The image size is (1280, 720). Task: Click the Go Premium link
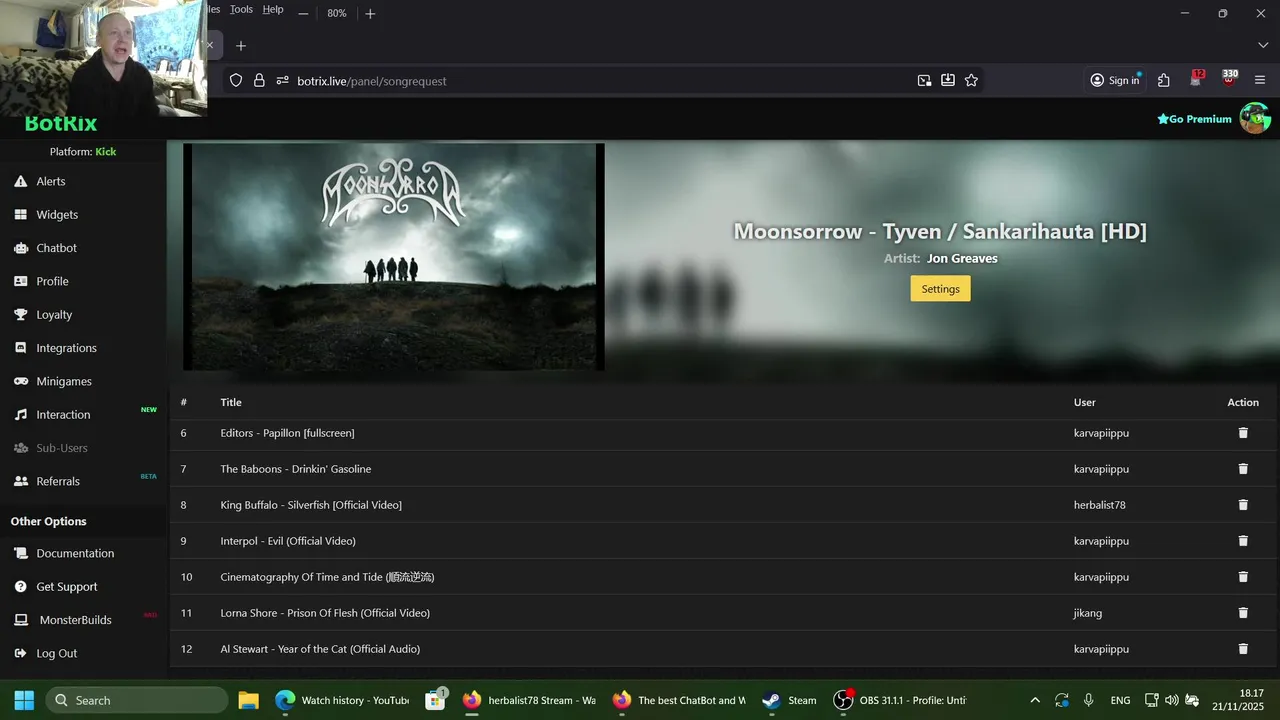click(1194, 119)
